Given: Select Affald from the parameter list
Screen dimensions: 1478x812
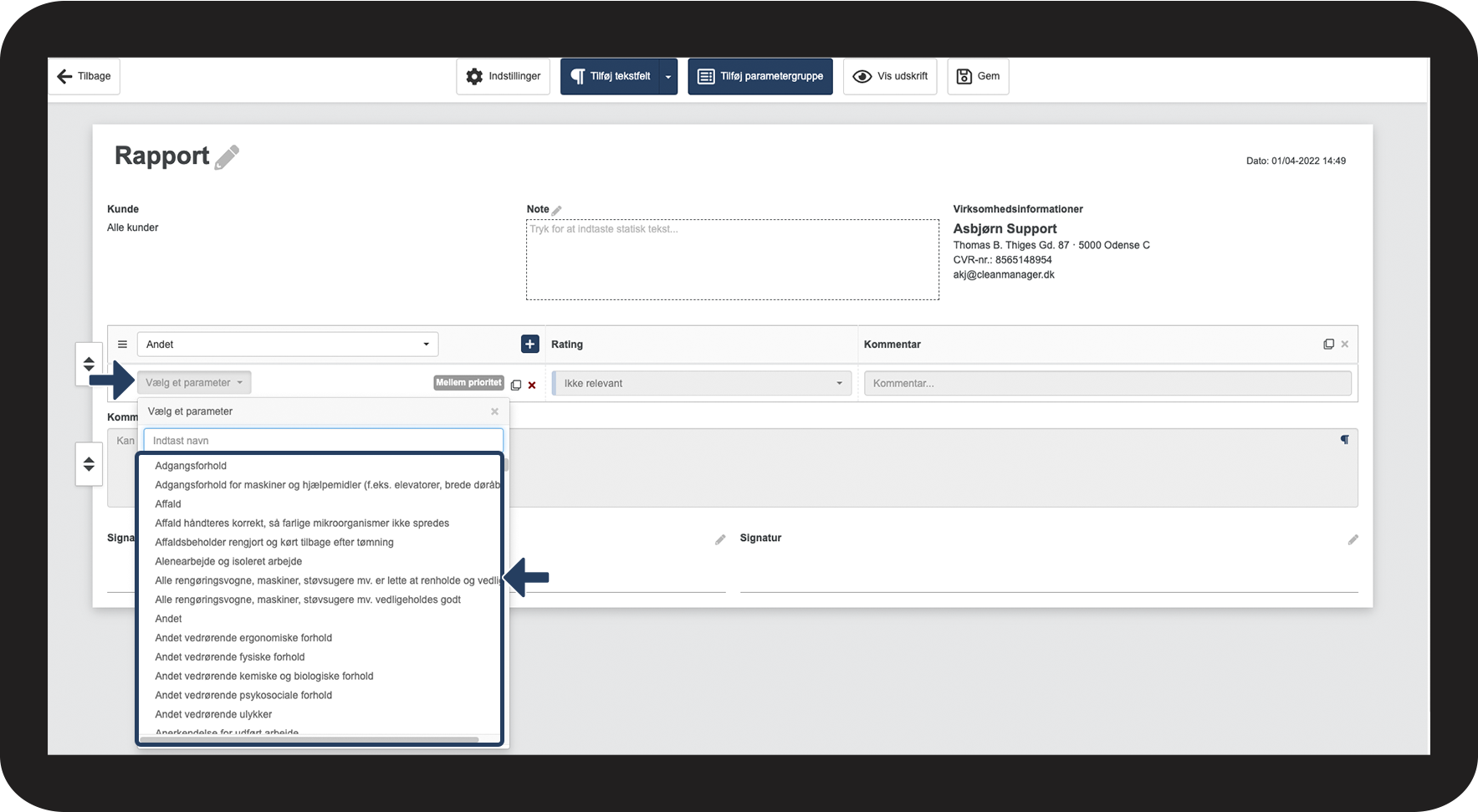Looking at the screenshot, I should (168, 503).
